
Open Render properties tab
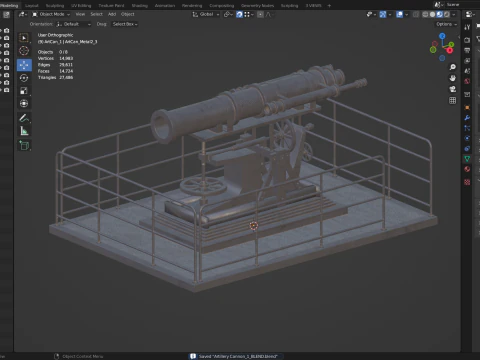(x=467, y=40)
